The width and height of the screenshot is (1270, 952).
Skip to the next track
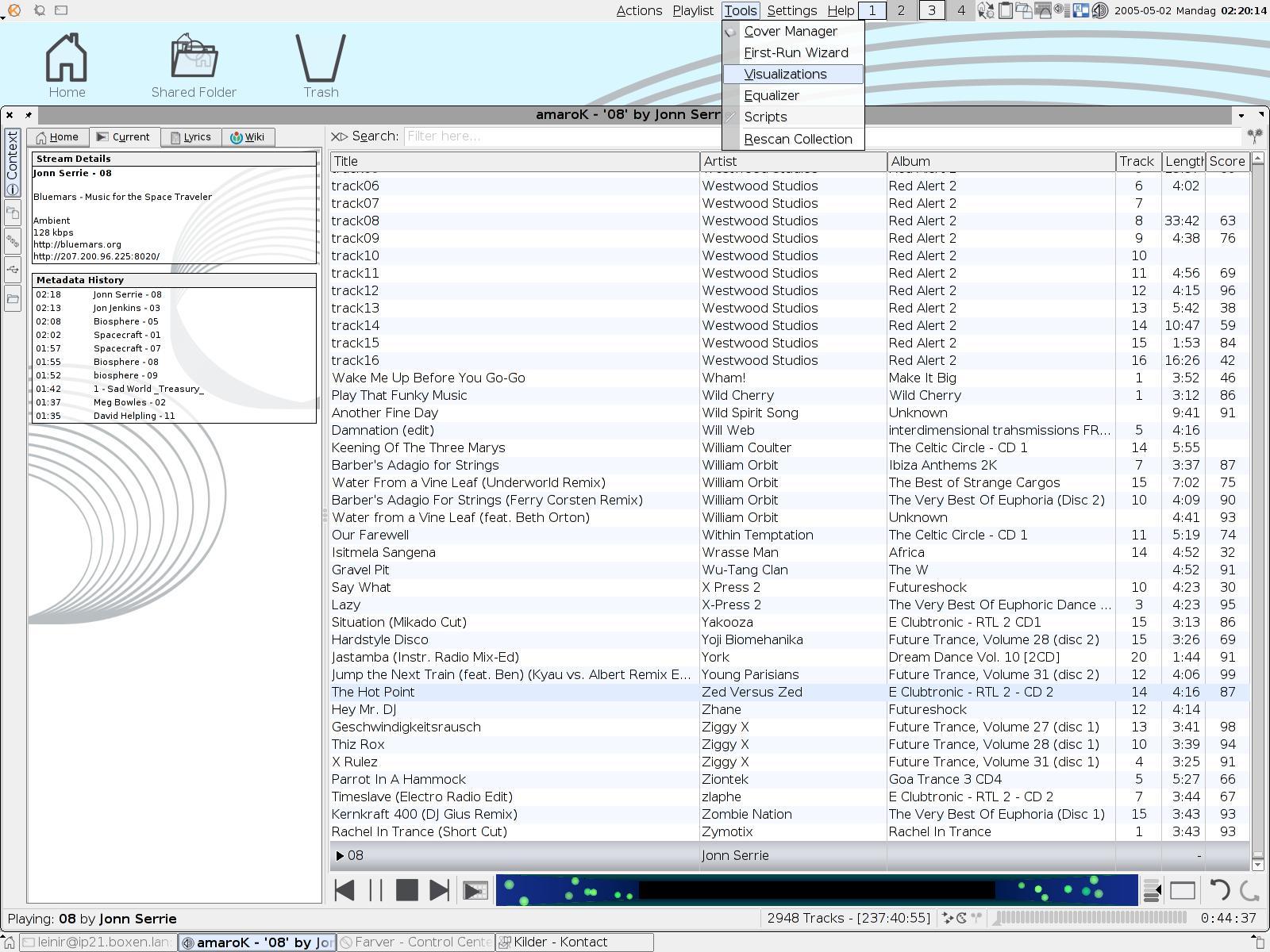tap(439, 890)
